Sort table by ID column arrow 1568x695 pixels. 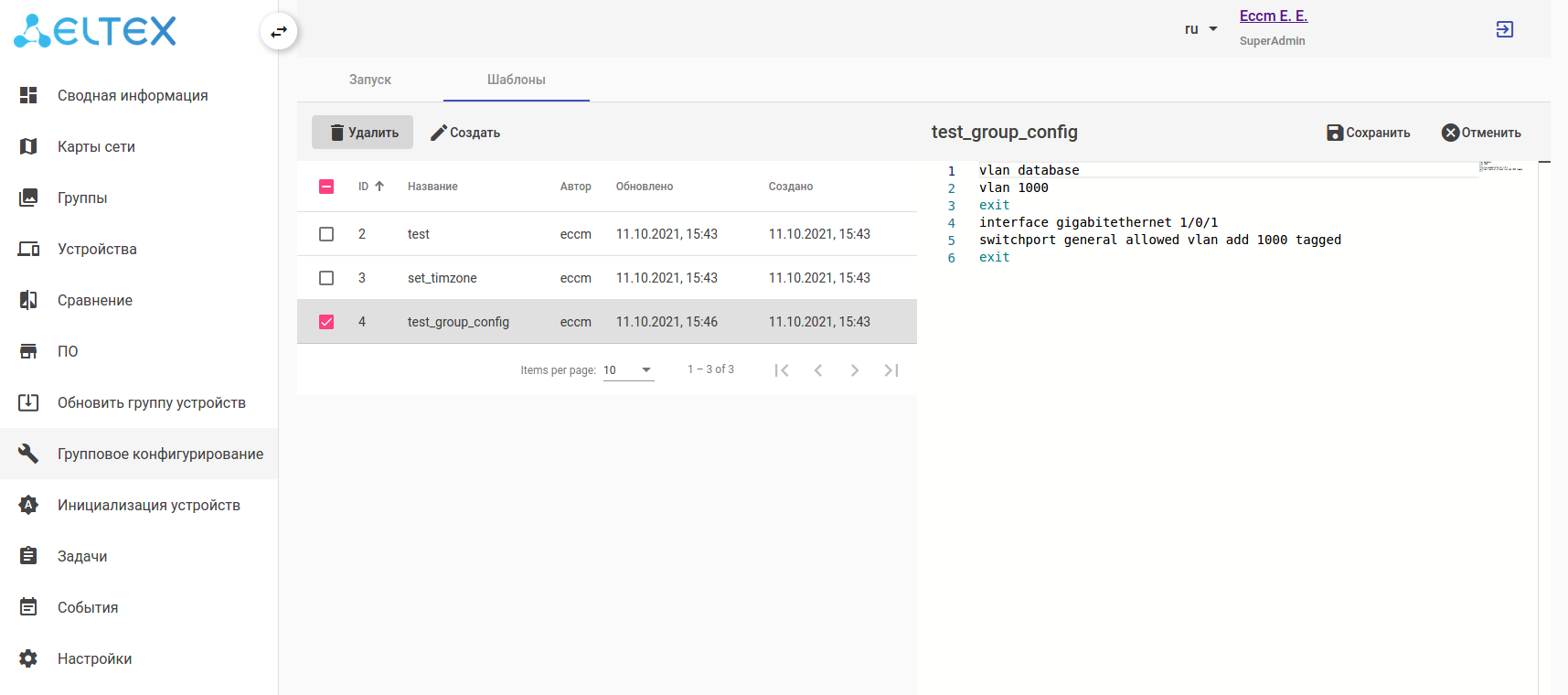coord(379,187)
